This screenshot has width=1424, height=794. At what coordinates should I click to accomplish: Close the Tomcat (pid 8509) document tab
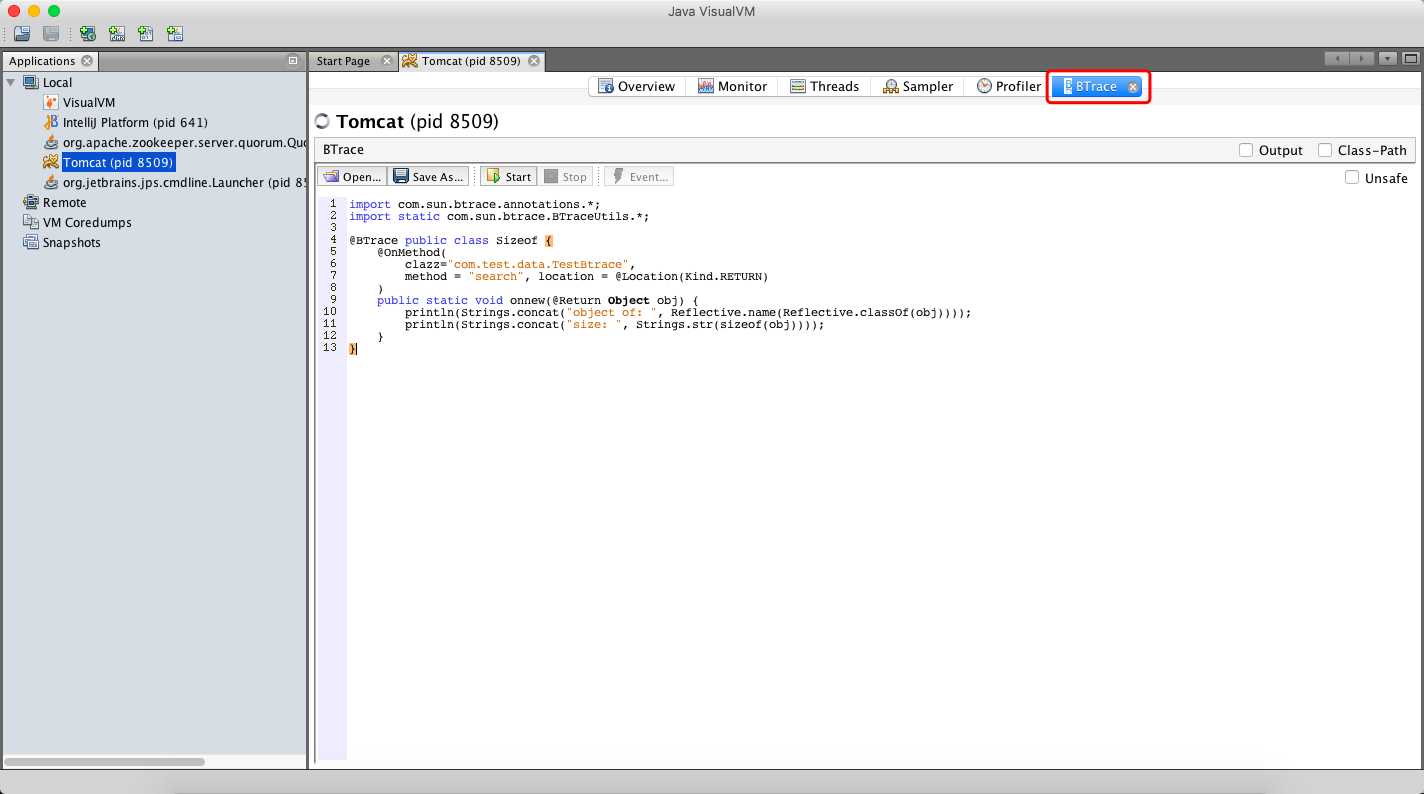click(x=534, y=61)
